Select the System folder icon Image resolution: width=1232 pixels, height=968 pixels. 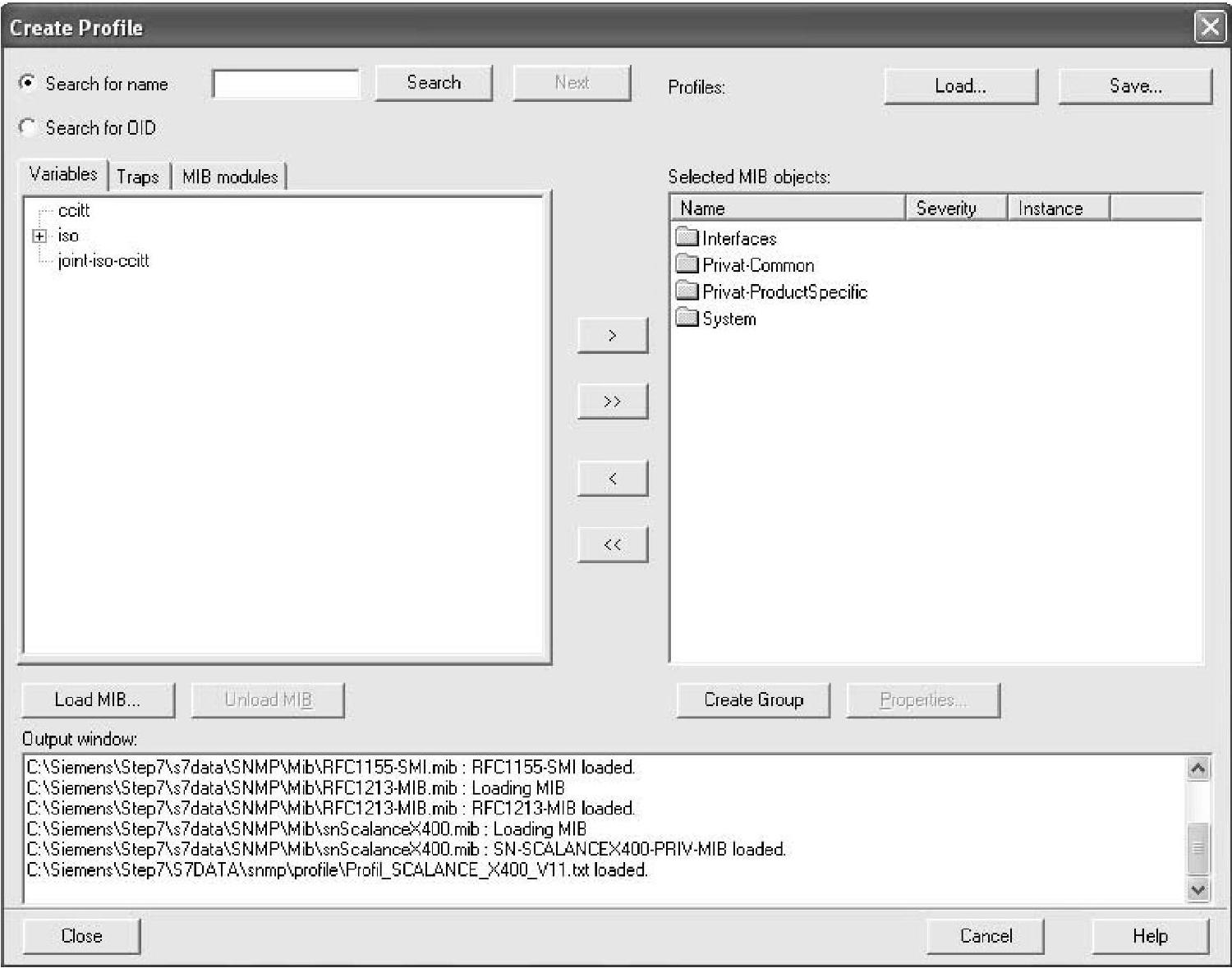(687, 318)
